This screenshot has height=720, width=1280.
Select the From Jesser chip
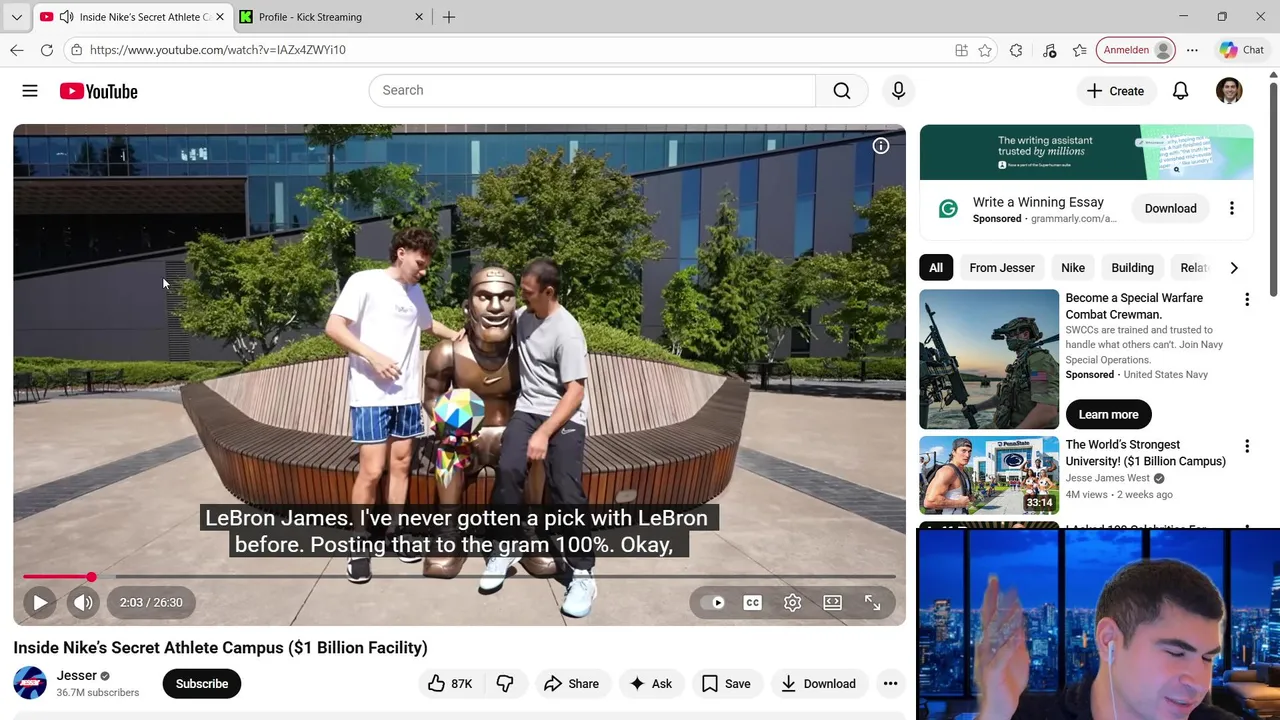[x=1002, y=268]
